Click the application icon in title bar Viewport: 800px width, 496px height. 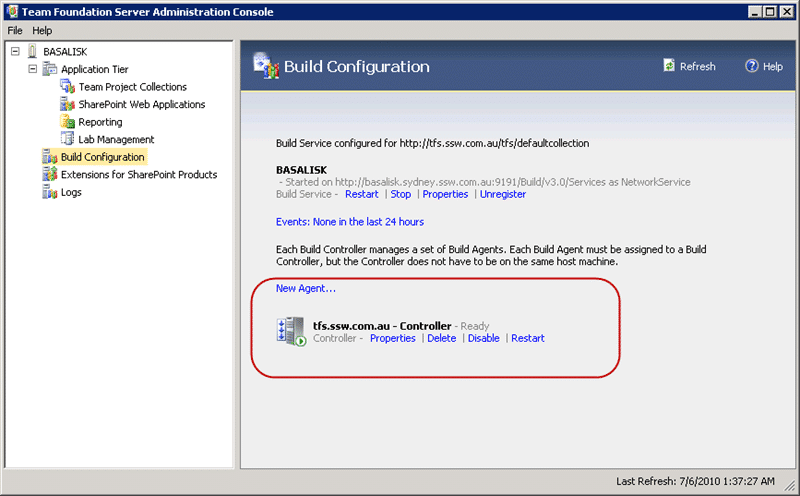tap(12, 11)
